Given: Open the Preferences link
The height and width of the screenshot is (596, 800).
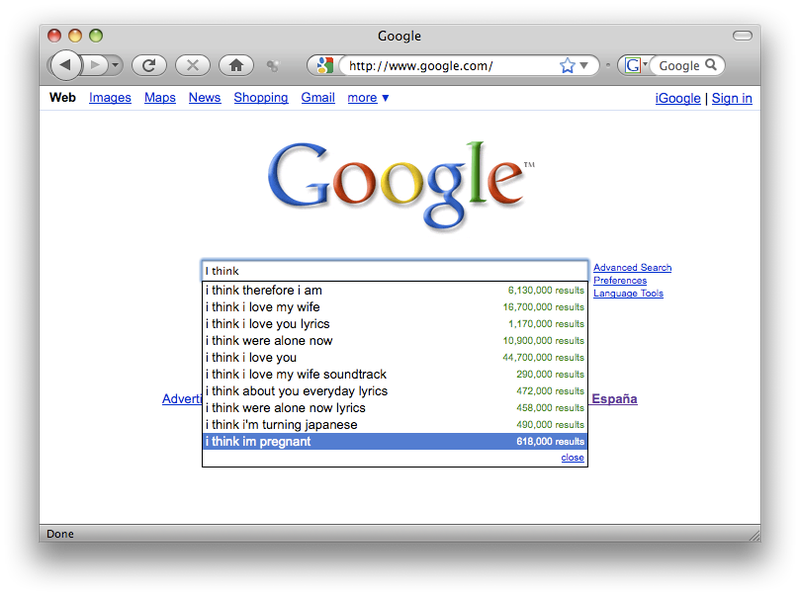Looking at the screenshot, I should 620,280.
